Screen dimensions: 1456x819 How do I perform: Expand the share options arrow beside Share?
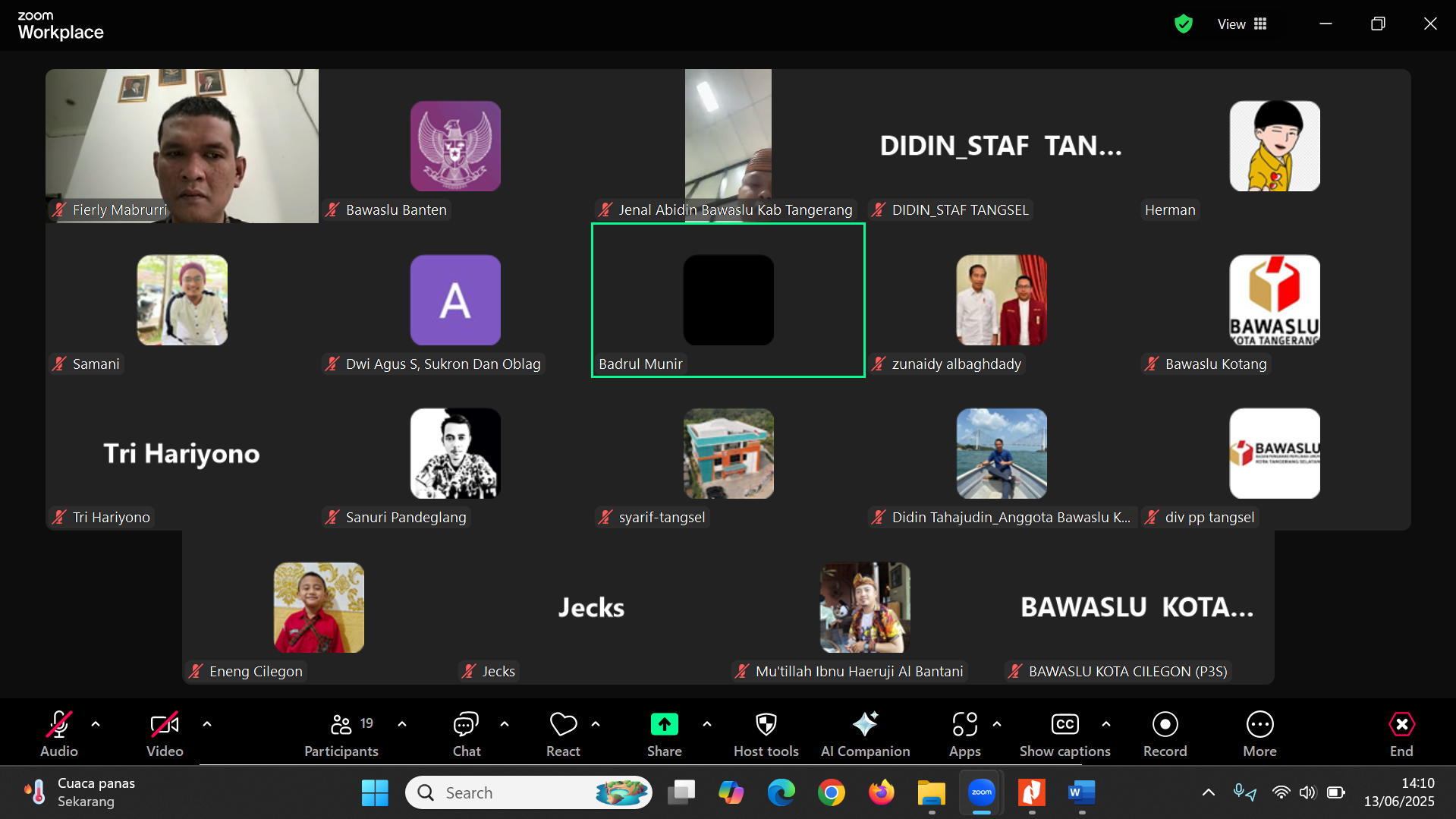(707, 724)
